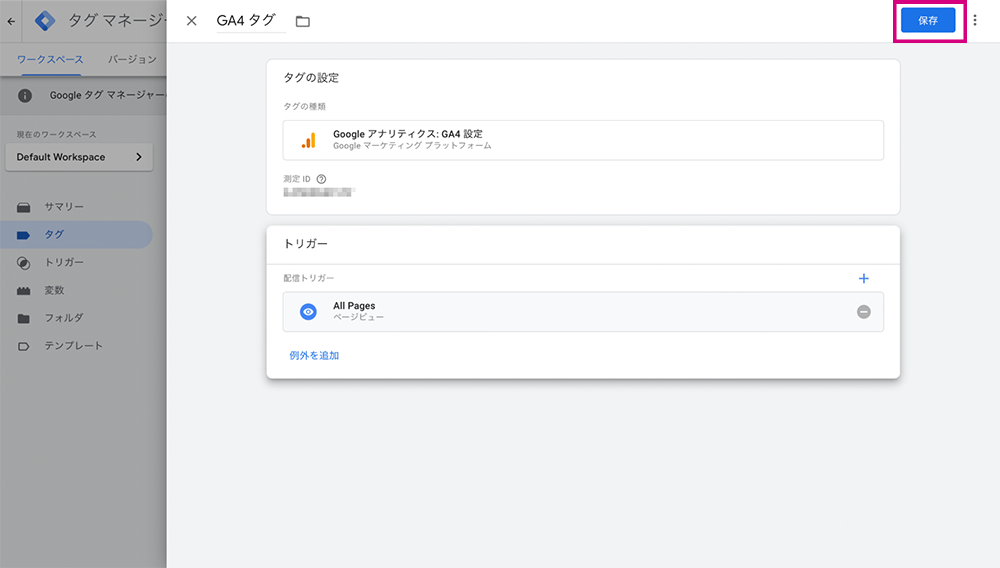This screenshot has width=1000, height=568.
Task: Click the ページビュー subtitle text
Action: pos(358,317)
